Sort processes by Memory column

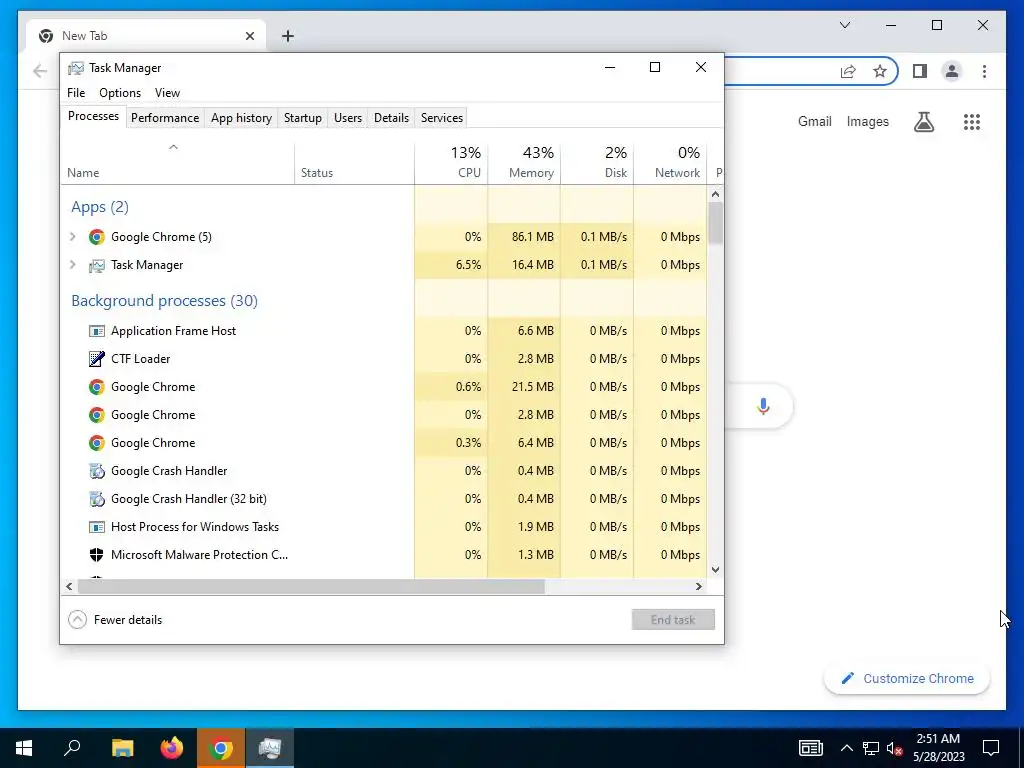coord(524,163)
